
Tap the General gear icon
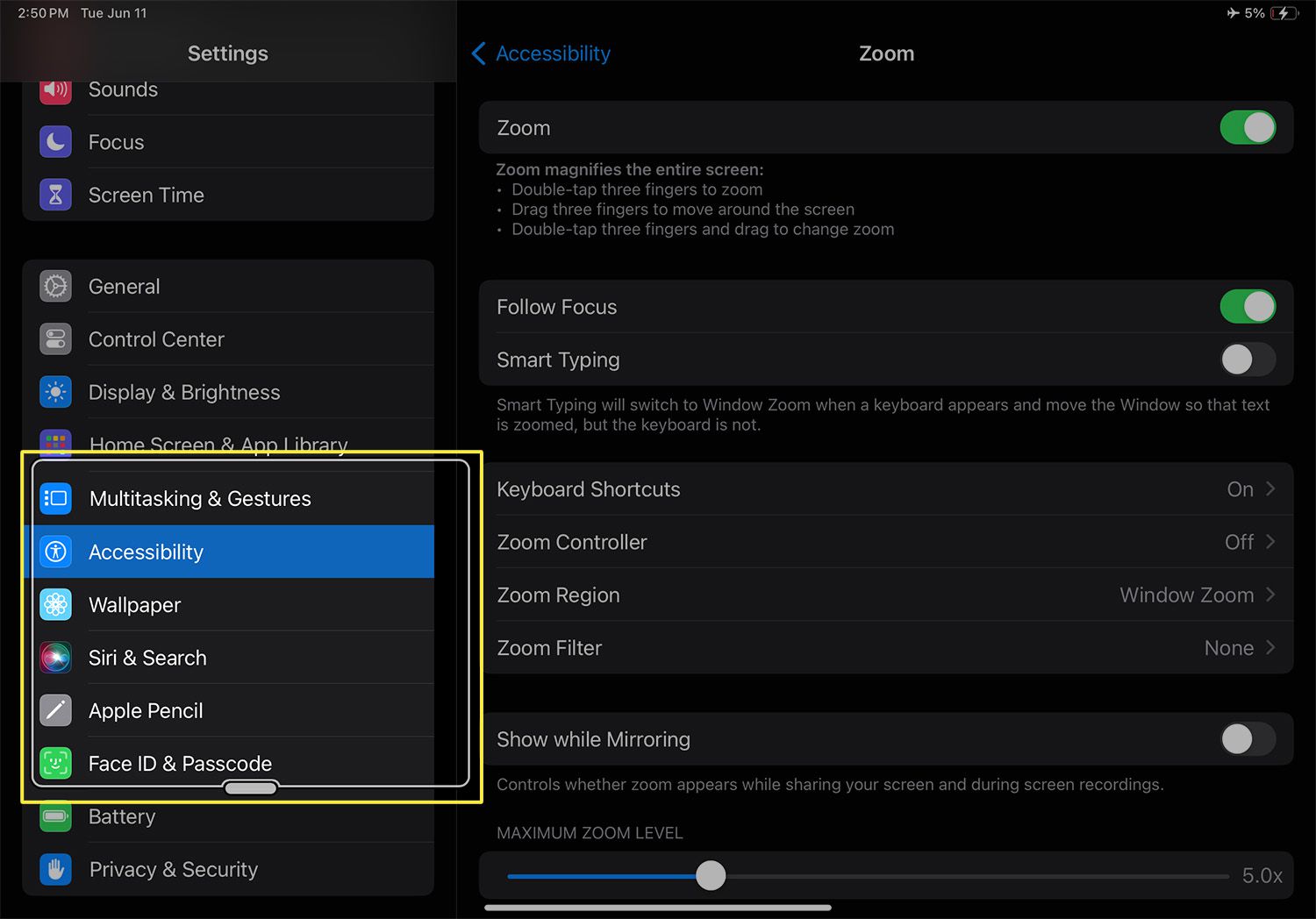[x=55, y=287]
